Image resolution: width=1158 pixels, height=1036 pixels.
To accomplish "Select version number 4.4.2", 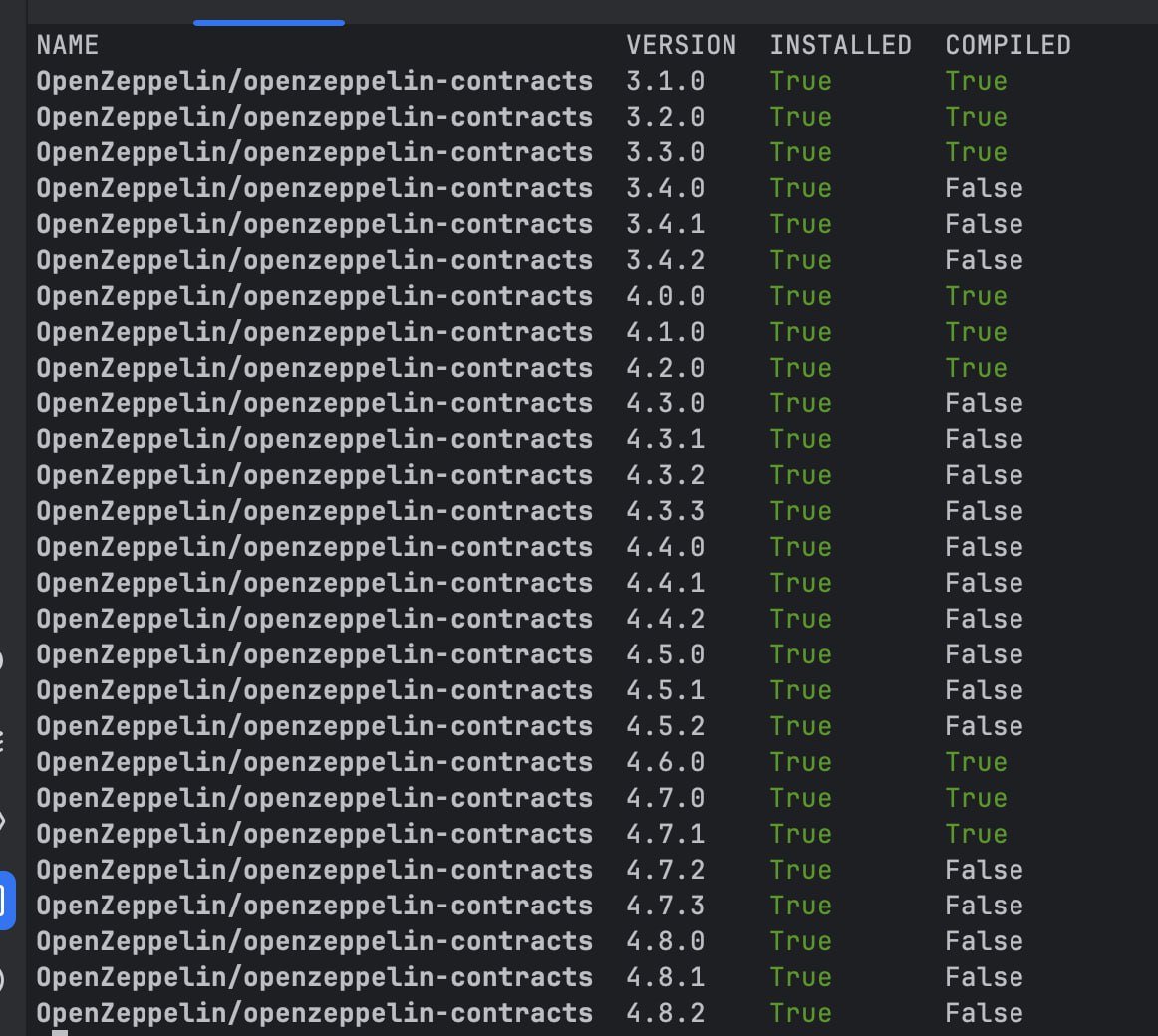I will click(665, 619).
